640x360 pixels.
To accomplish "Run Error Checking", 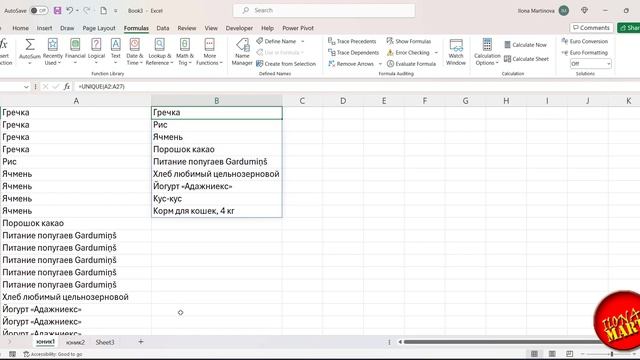I will tap(408, 53).
